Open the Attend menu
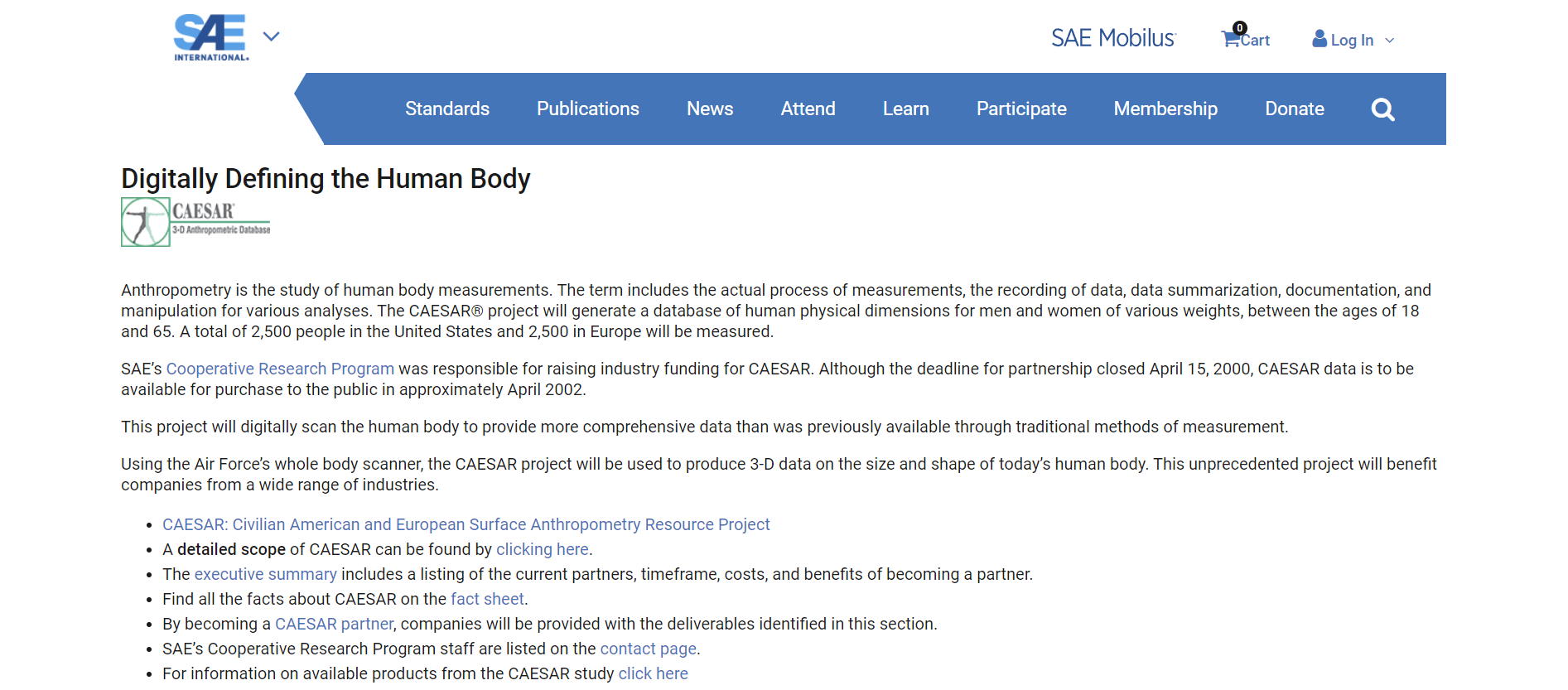This screenshot has height=690, width=1568. click(x=808, y=109)
